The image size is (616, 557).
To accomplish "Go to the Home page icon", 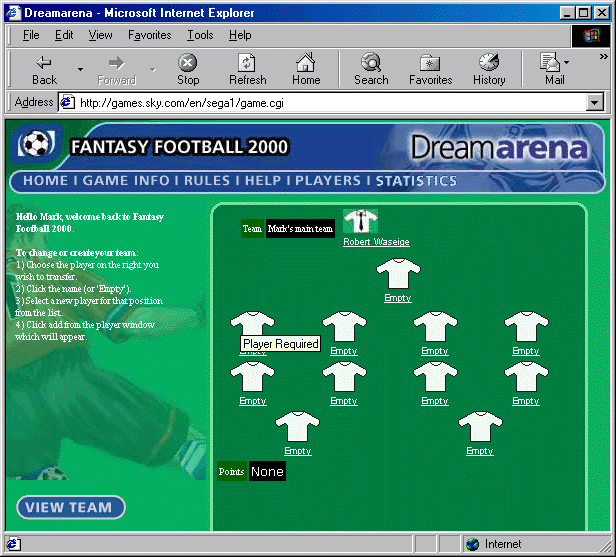I will click(306, 63).
